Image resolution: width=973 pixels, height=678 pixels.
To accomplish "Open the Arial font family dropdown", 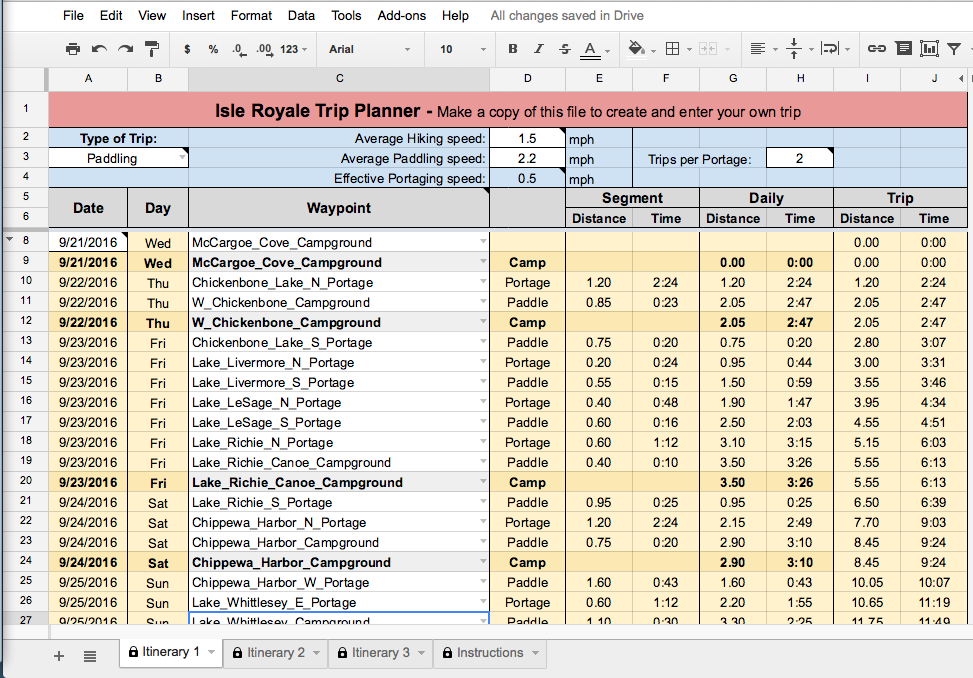I will tap(370, 49).
